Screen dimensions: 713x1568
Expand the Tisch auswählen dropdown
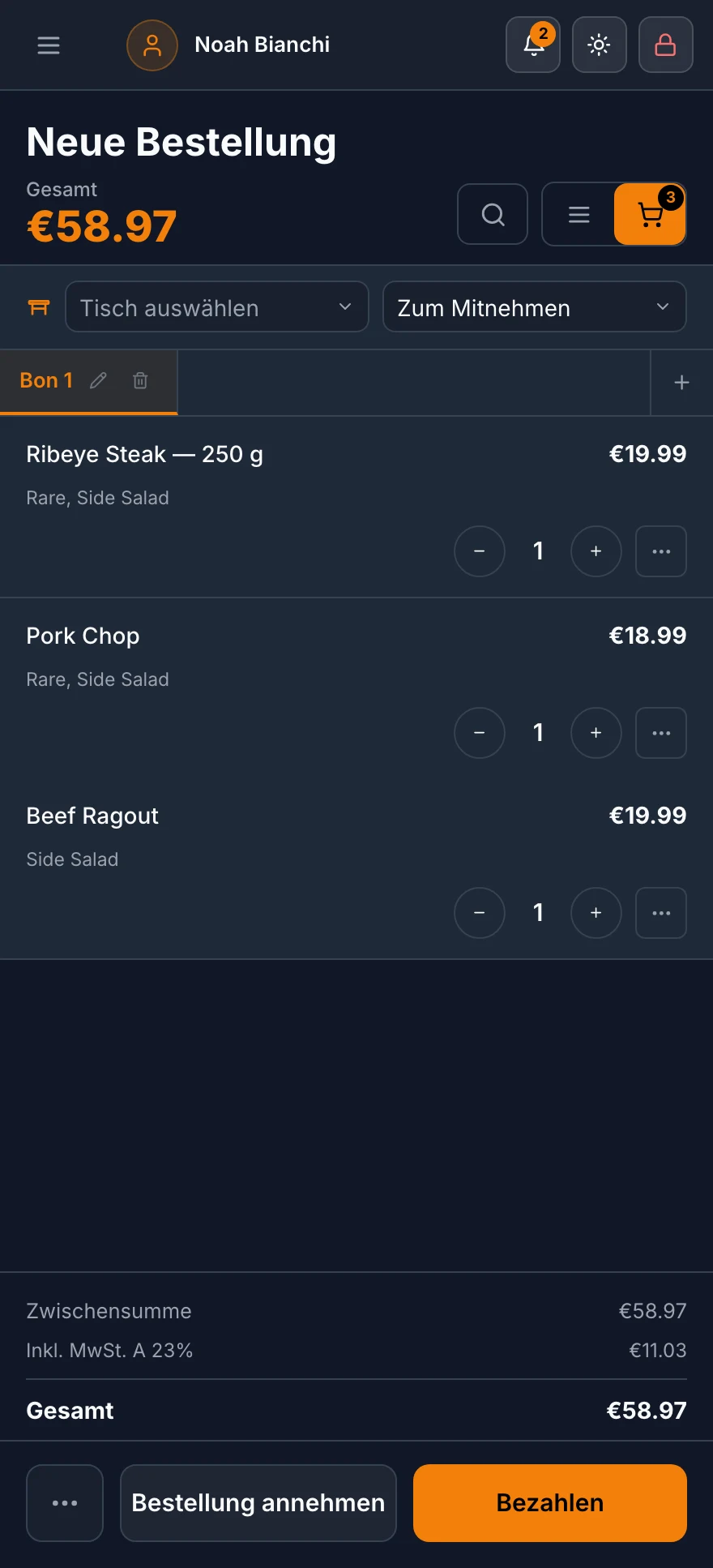217,306
